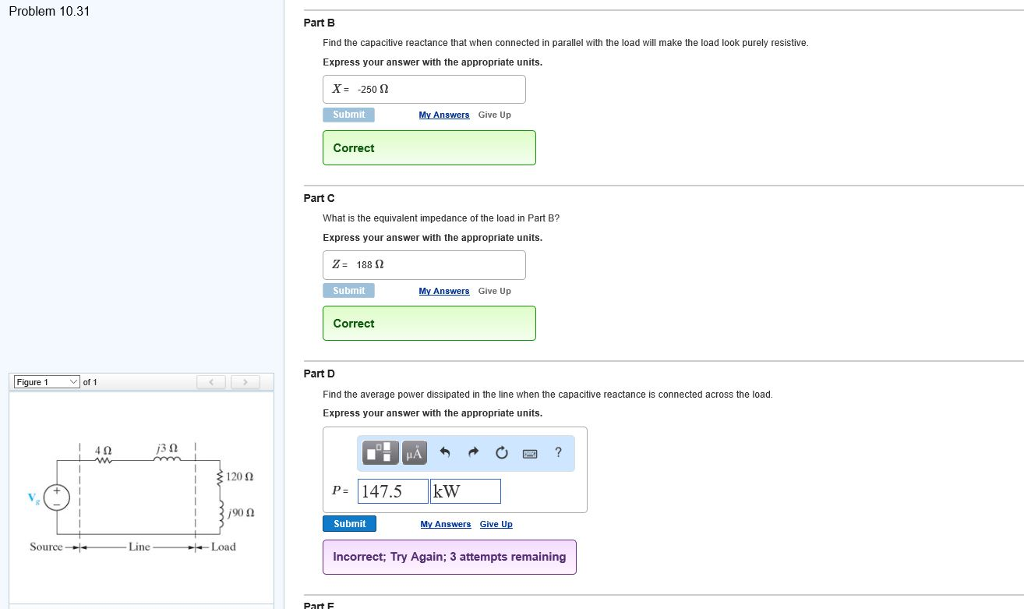This screenshot has height=609, width=1024.
Task: Reset the Part D answer box
Action: [501, 453]
